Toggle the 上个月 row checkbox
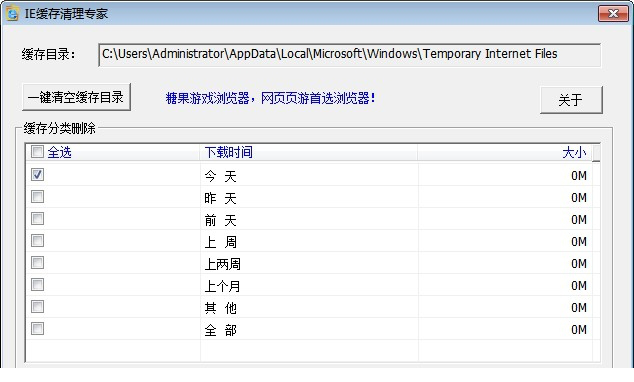This screenshot has height=382, width=634. [x=37, y=285]
